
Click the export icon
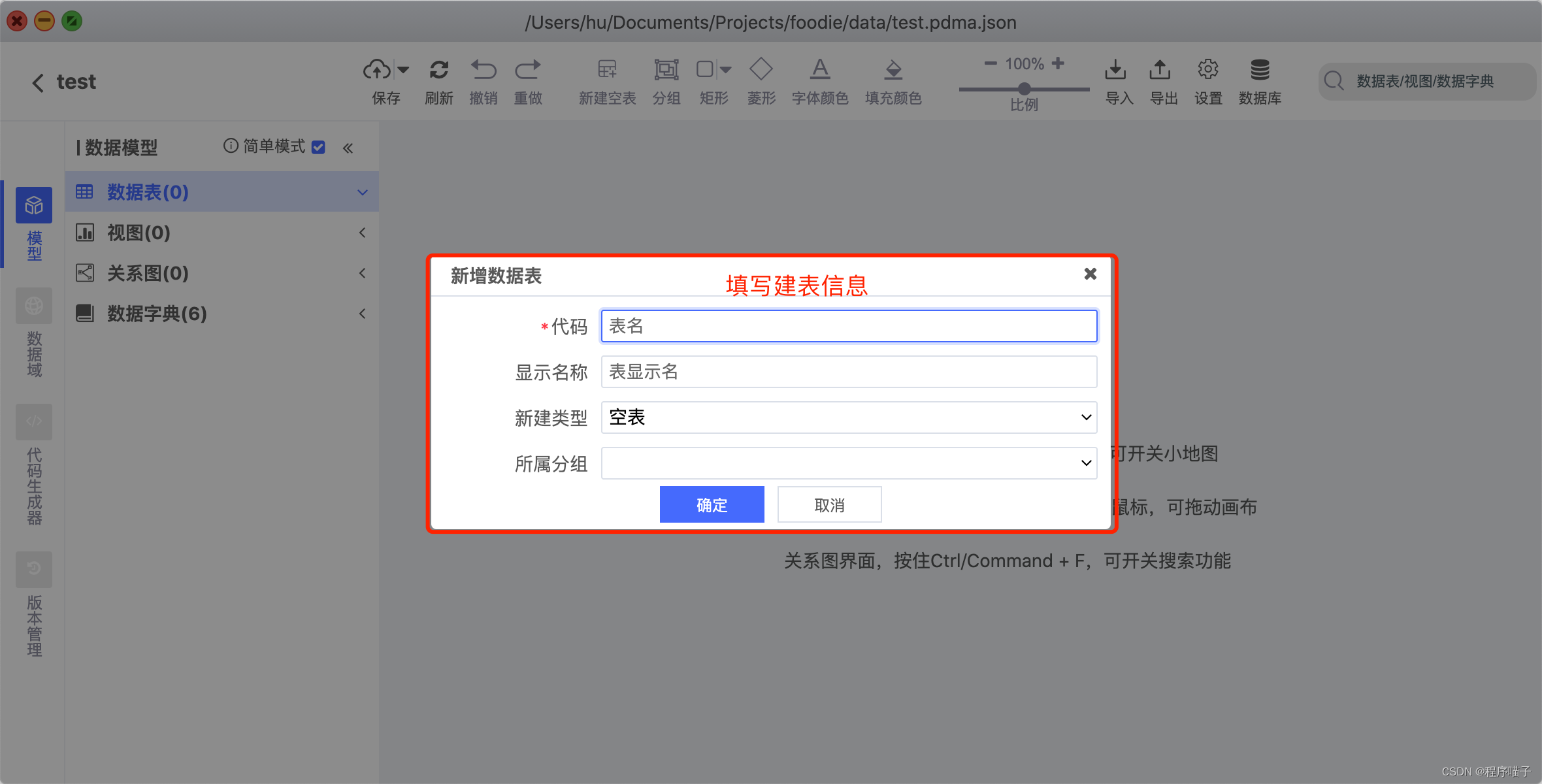pos(1160,69)
